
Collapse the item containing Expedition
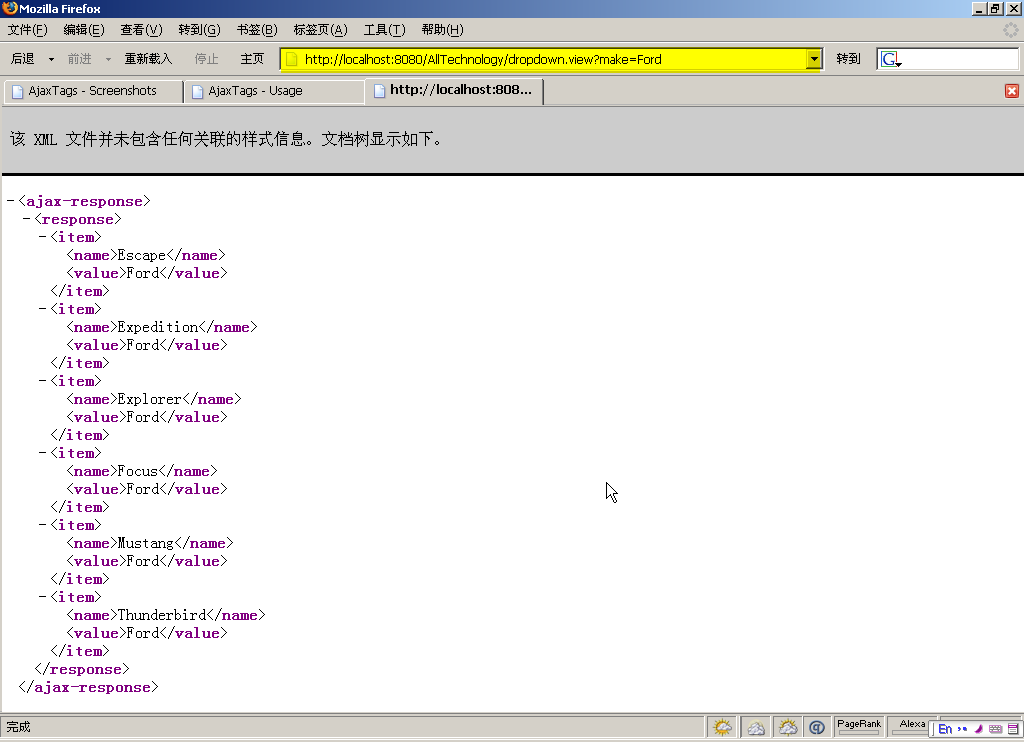pos(42,308)
